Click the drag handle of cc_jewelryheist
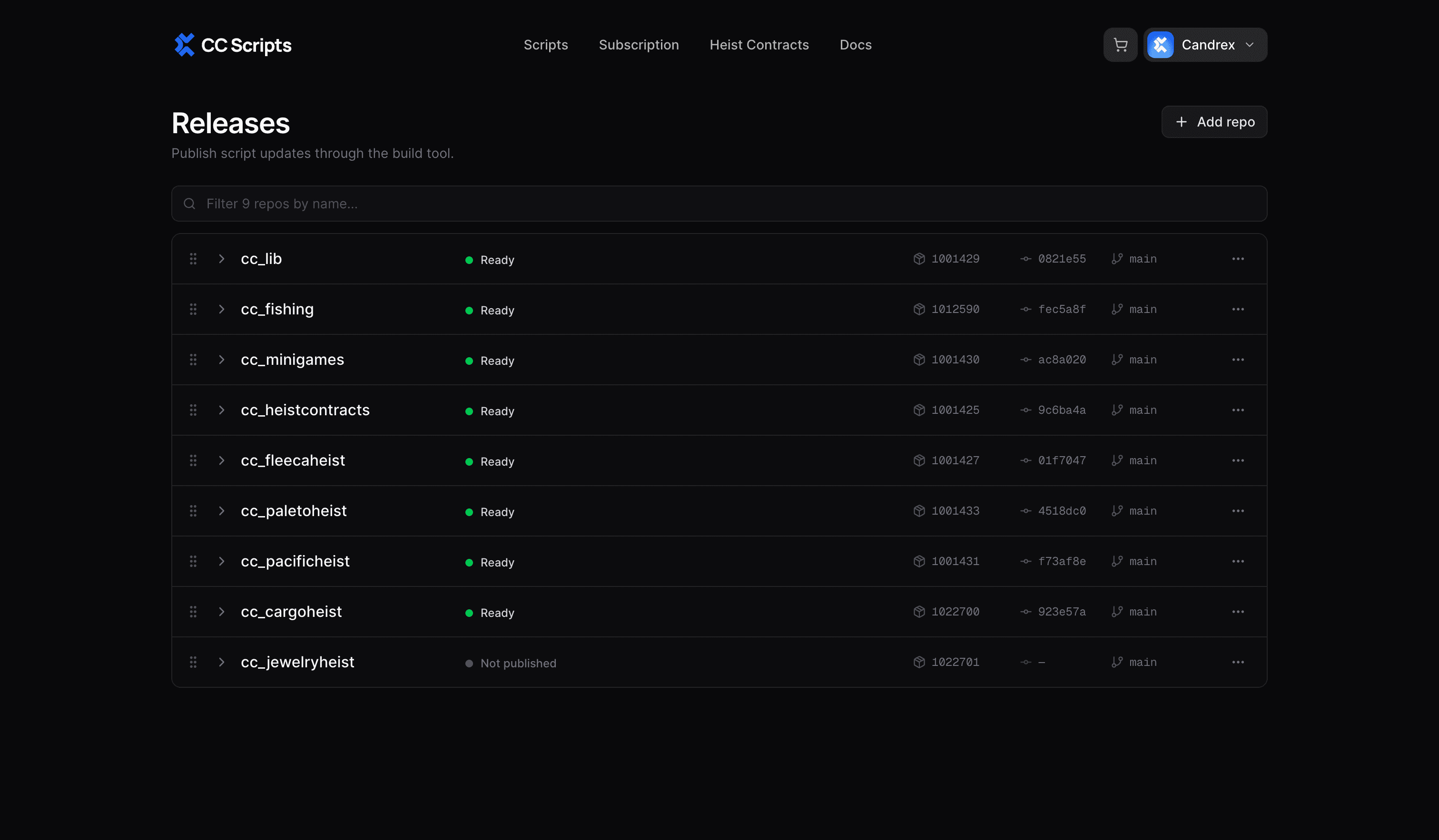 (x=193, y=662)
